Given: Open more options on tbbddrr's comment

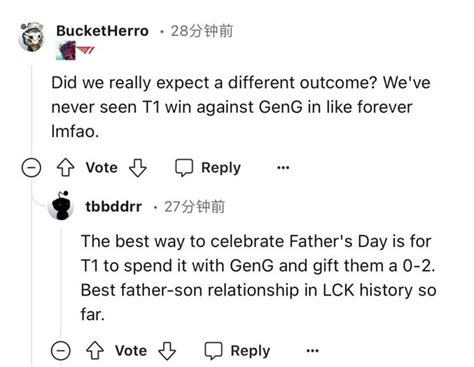Looking at the screenshot, I should (x=312, y=351).
